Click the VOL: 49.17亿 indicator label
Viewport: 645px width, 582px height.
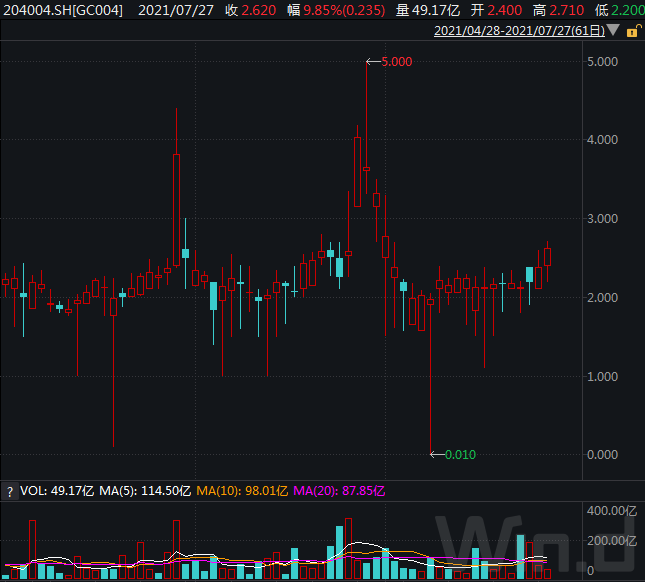pos(57,491)
